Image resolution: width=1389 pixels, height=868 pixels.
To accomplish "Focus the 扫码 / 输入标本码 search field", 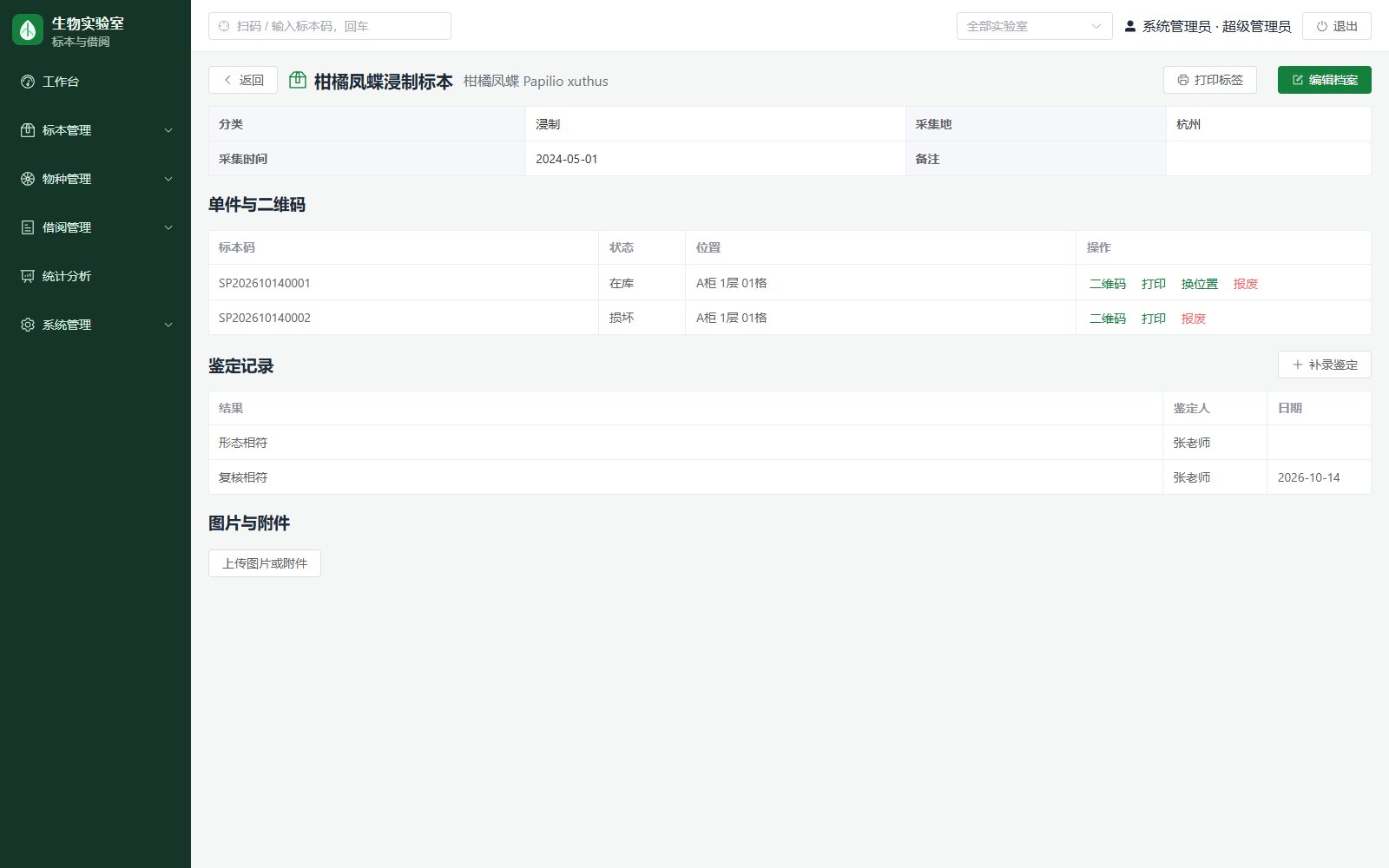I will pos(330,26).
